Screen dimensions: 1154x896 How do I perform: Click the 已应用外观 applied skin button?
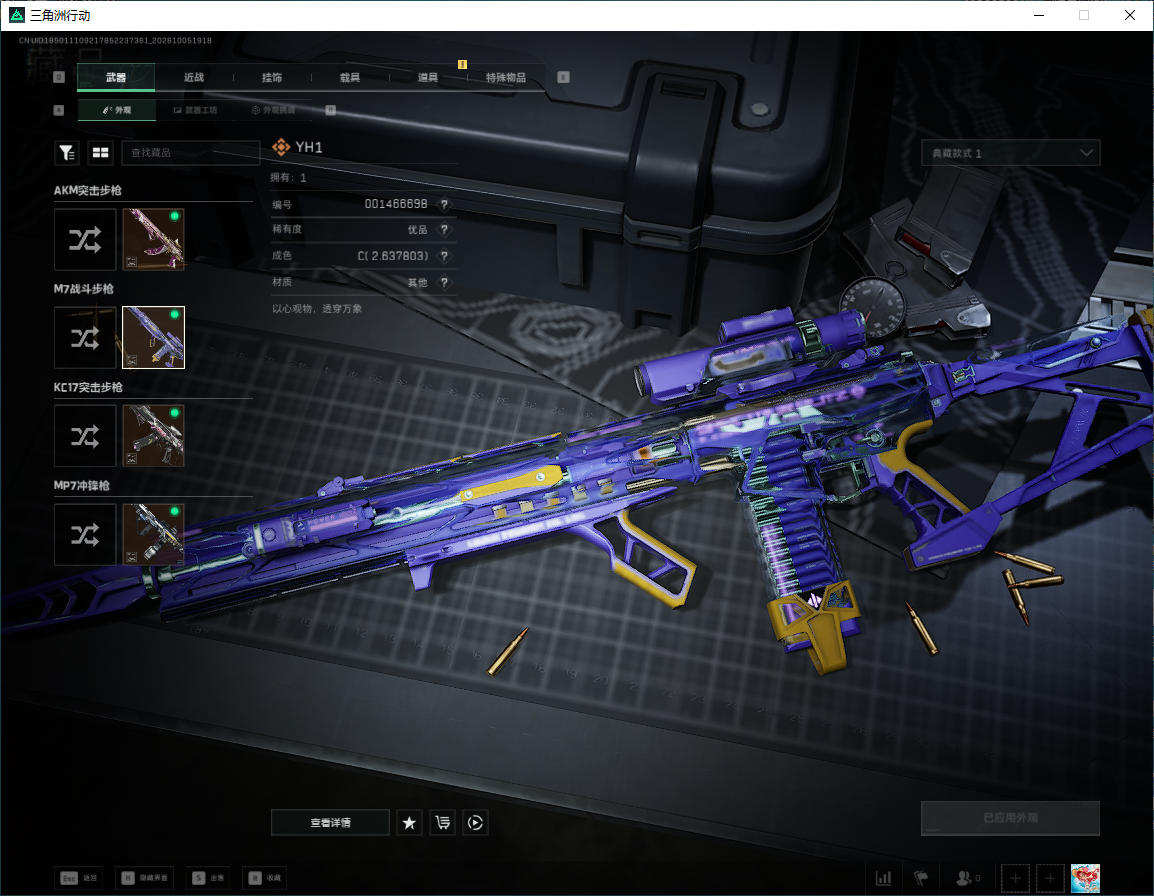[1010, 818]
